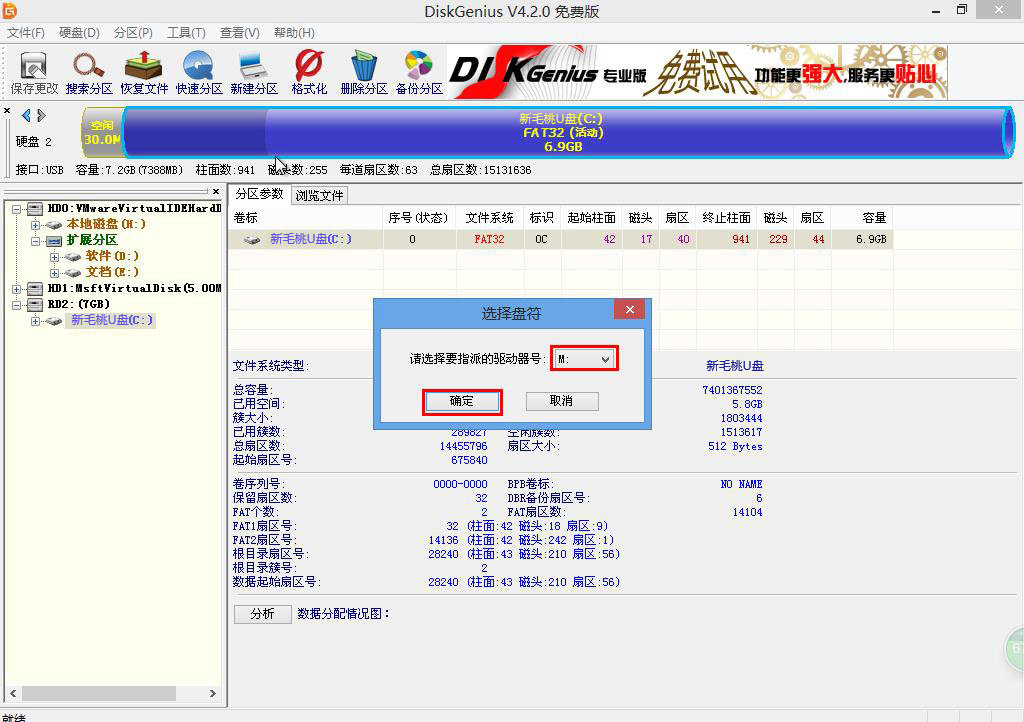
Task: Click the New Partition (新建分区) icon
Action: 253,72
